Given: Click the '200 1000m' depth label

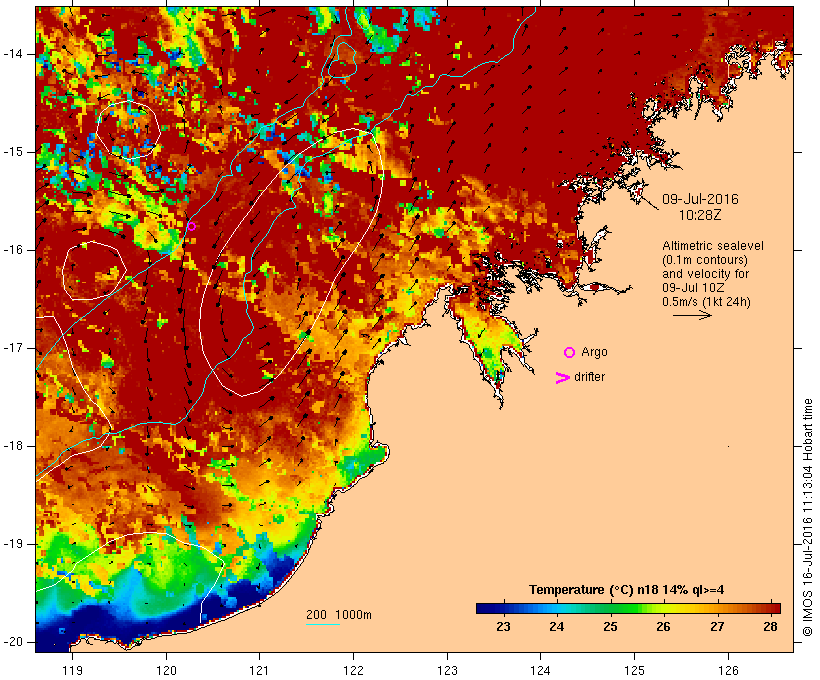Looking at the screenshot, I should [339, 615].
